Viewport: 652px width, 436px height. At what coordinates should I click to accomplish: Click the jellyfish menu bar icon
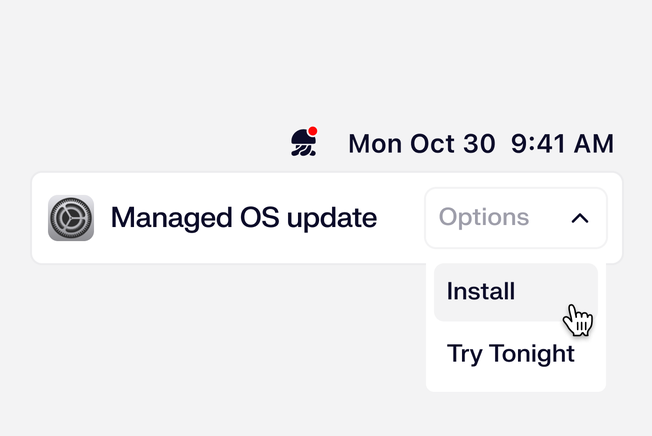304,144
